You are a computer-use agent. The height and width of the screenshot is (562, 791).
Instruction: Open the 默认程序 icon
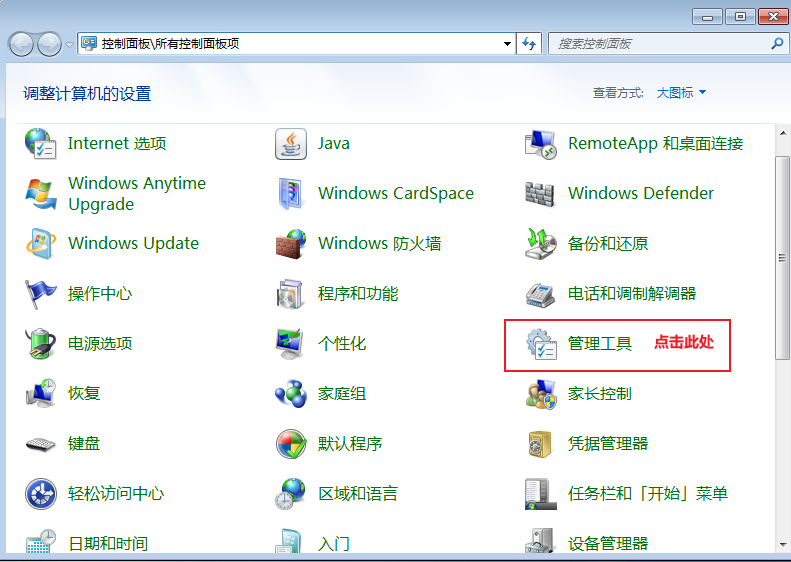291,443
